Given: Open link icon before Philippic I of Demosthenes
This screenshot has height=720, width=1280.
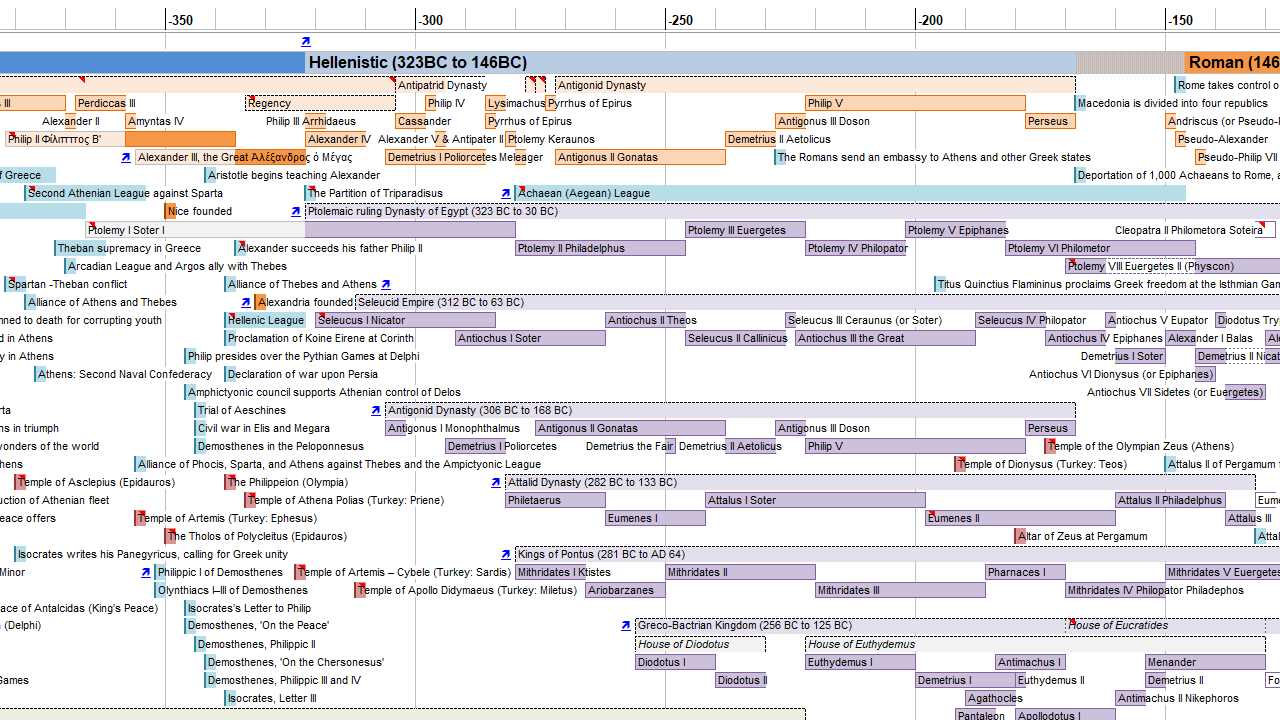Looking at the screenshot, I should click(x=146, y=573).
